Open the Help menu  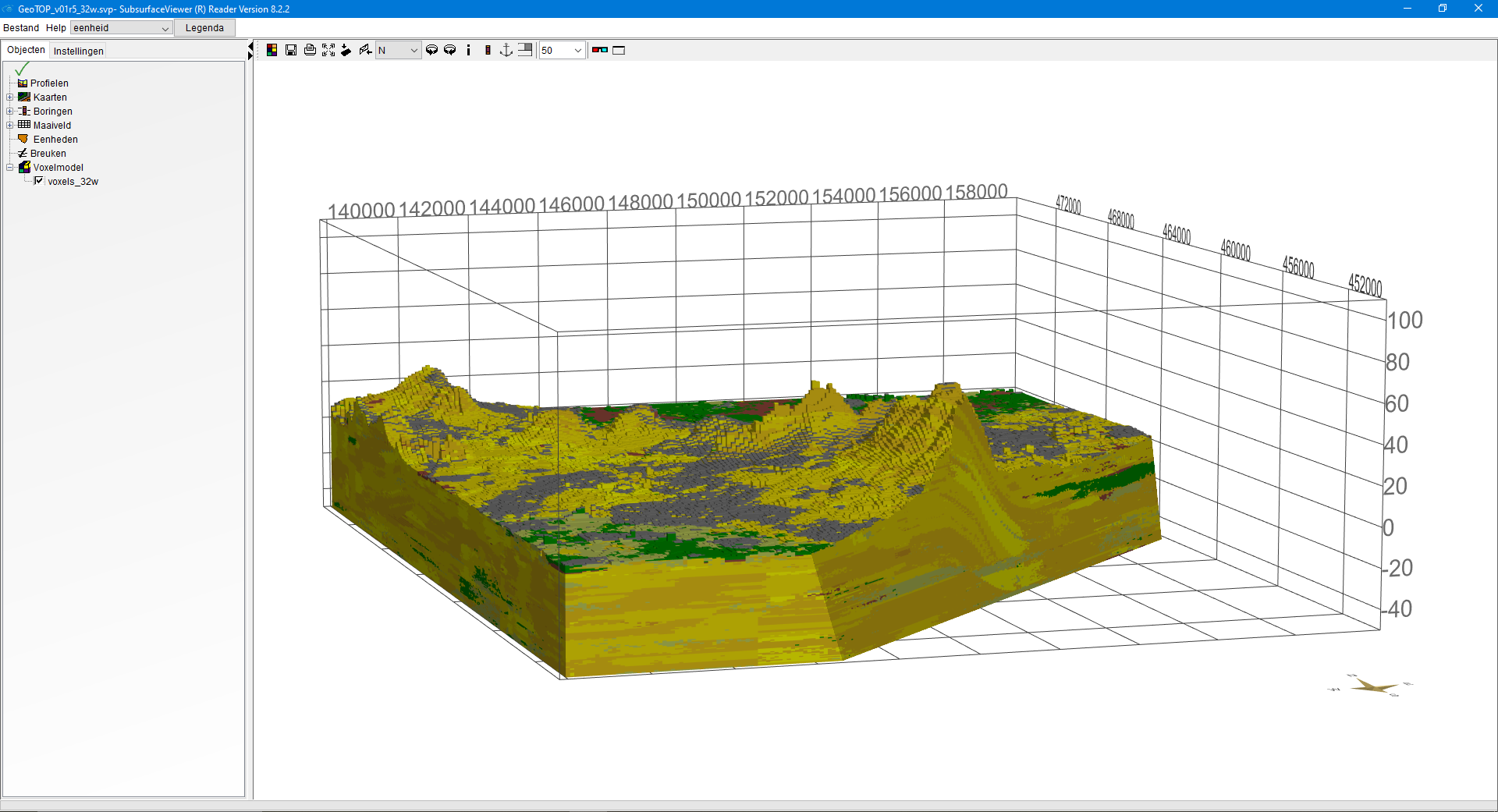[x=56, y=28]
